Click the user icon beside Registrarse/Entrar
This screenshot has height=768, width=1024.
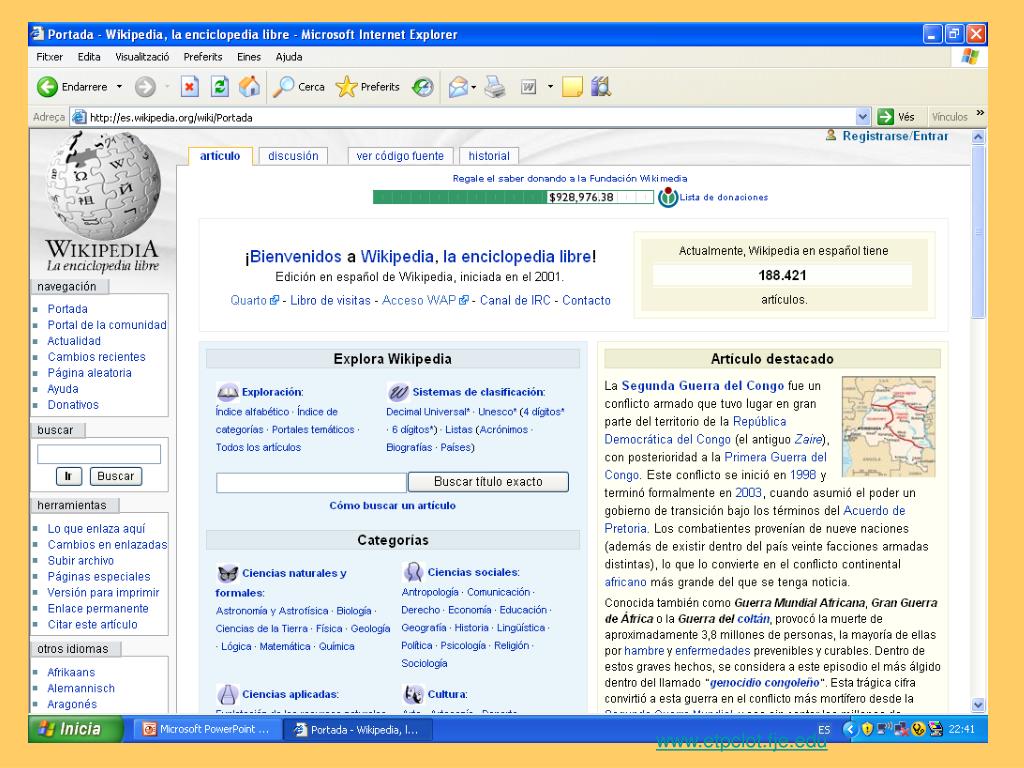(831, 135)
